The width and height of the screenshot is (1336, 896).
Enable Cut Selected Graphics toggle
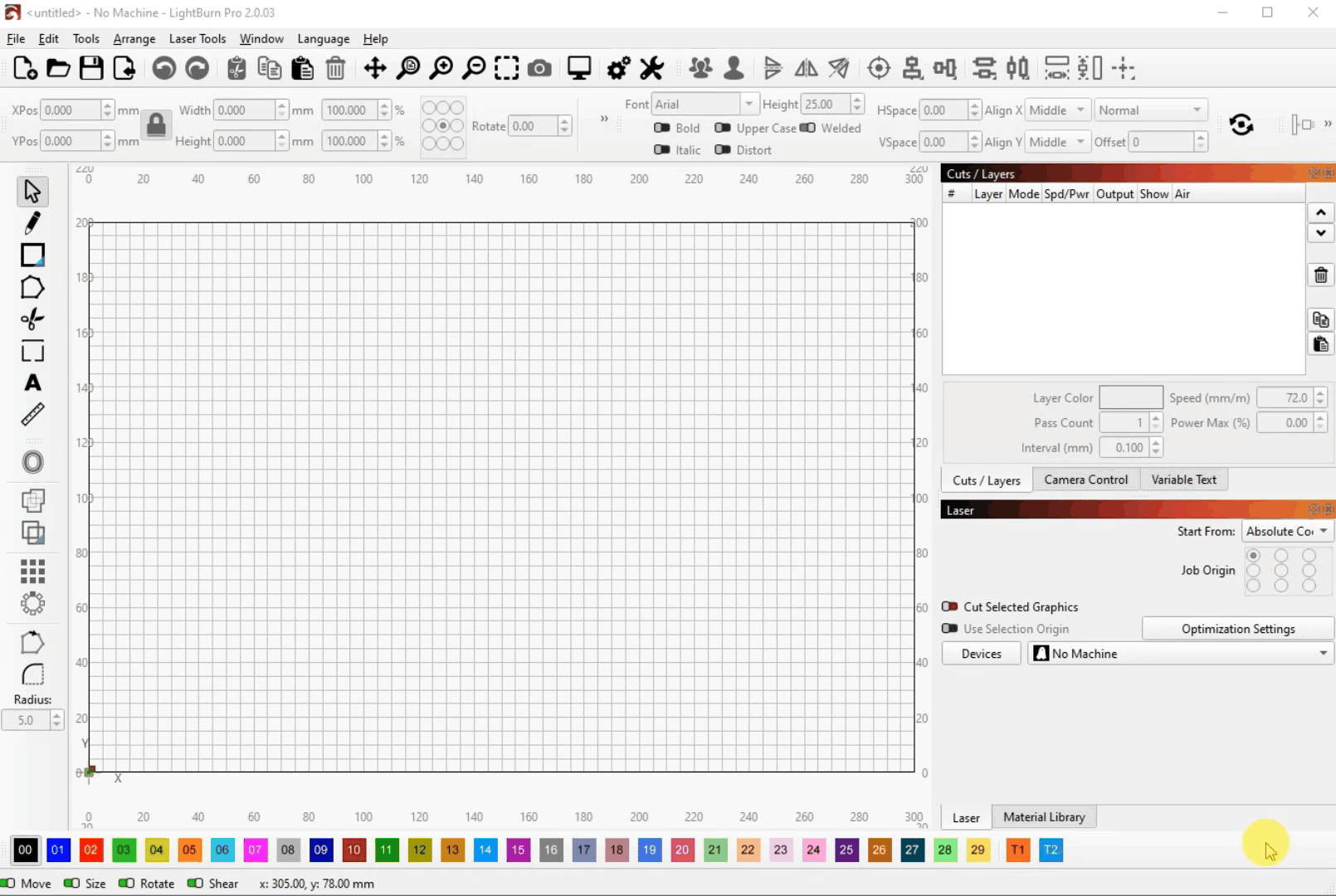[x=950, y=607]
